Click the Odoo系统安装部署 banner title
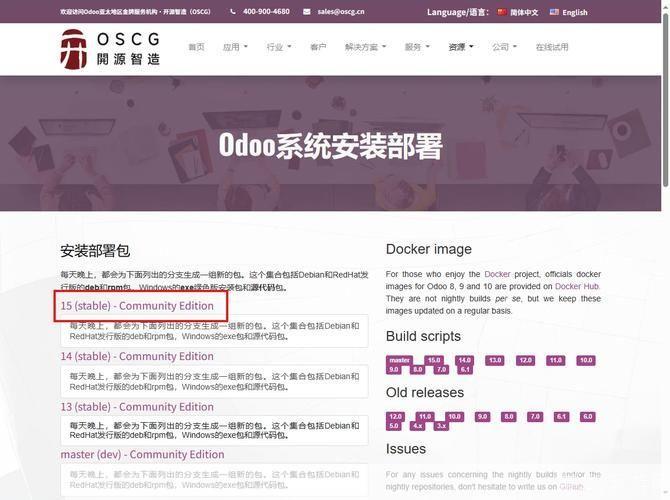Viewport: 670px width, 500px height. click(x=330, y=146)
